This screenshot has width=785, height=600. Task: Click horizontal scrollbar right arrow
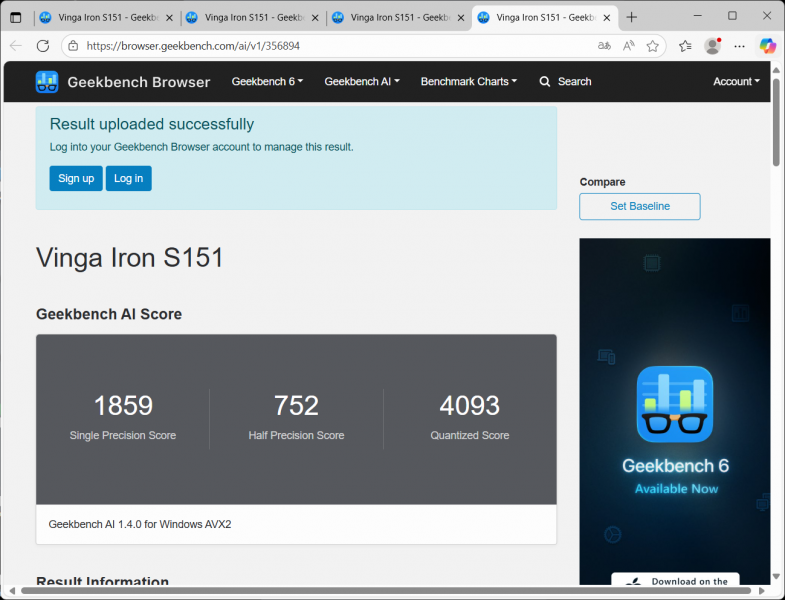pyautogui.click(x=761, y=591)
